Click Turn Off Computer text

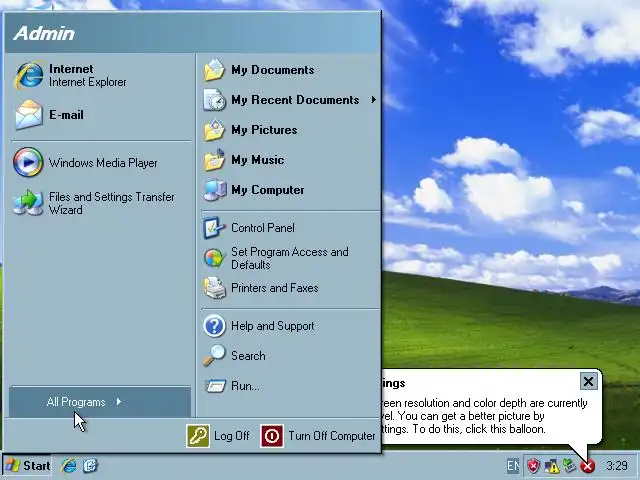coord(332,436)
